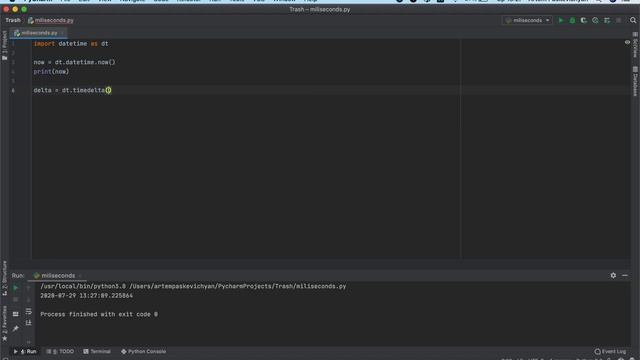Minimize the Run panel with the hide icon
The width and height of the screenshot is (640, 360).
point(625,276)
